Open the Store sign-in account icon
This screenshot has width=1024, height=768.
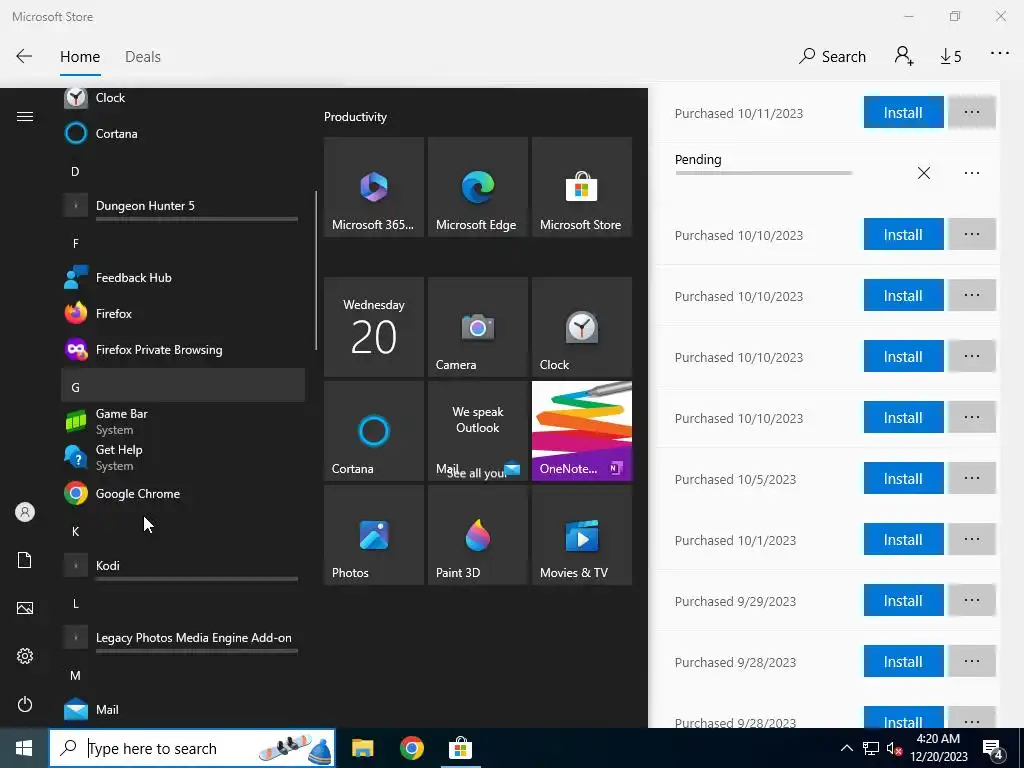[x=904, y=56]
